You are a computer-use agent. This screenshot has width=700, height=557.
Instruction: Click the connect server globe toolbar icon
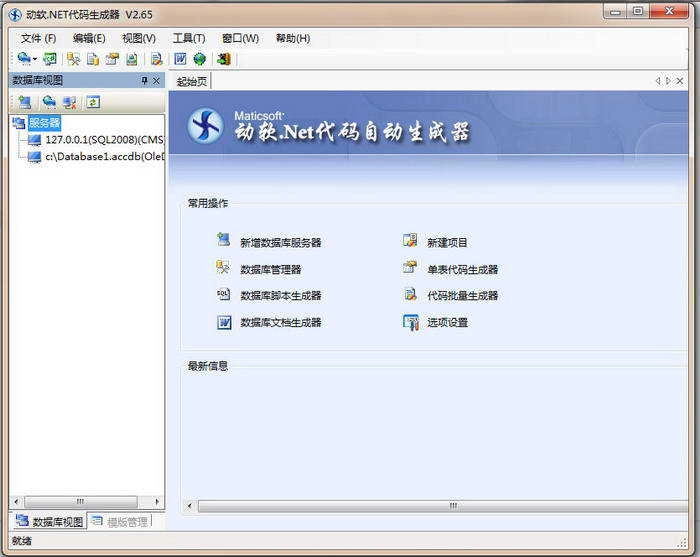coord(23,58)
